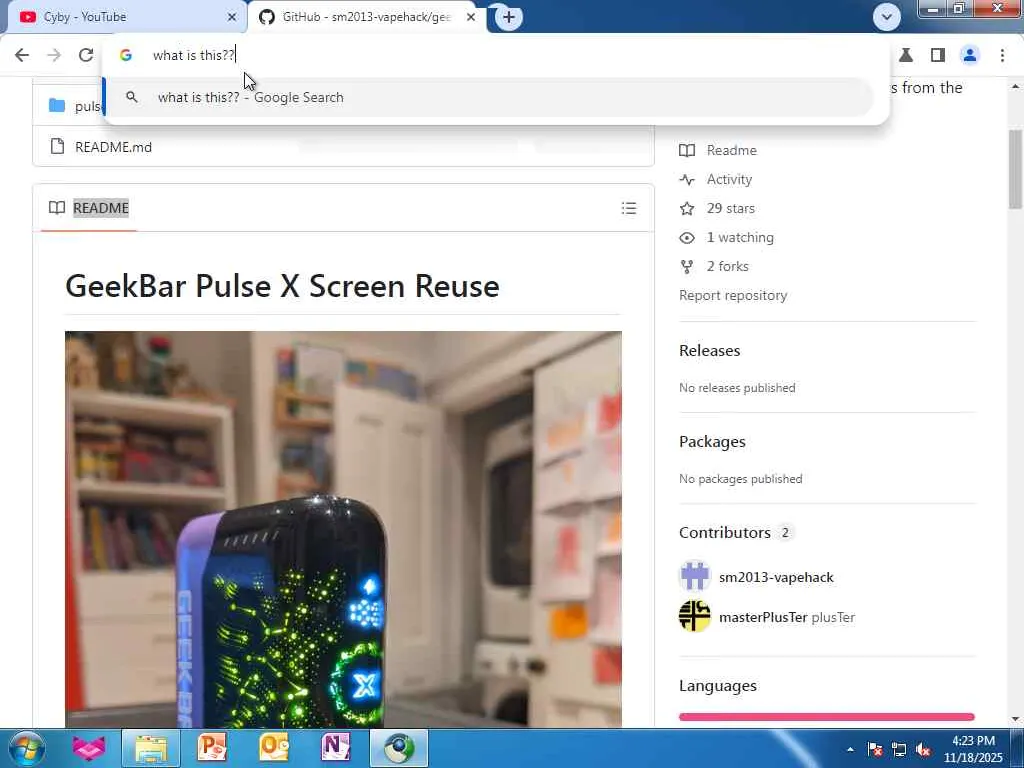Open the blue folder in file list
The height and width of the screenshot is (768, 1024).
tap(57, 105)
